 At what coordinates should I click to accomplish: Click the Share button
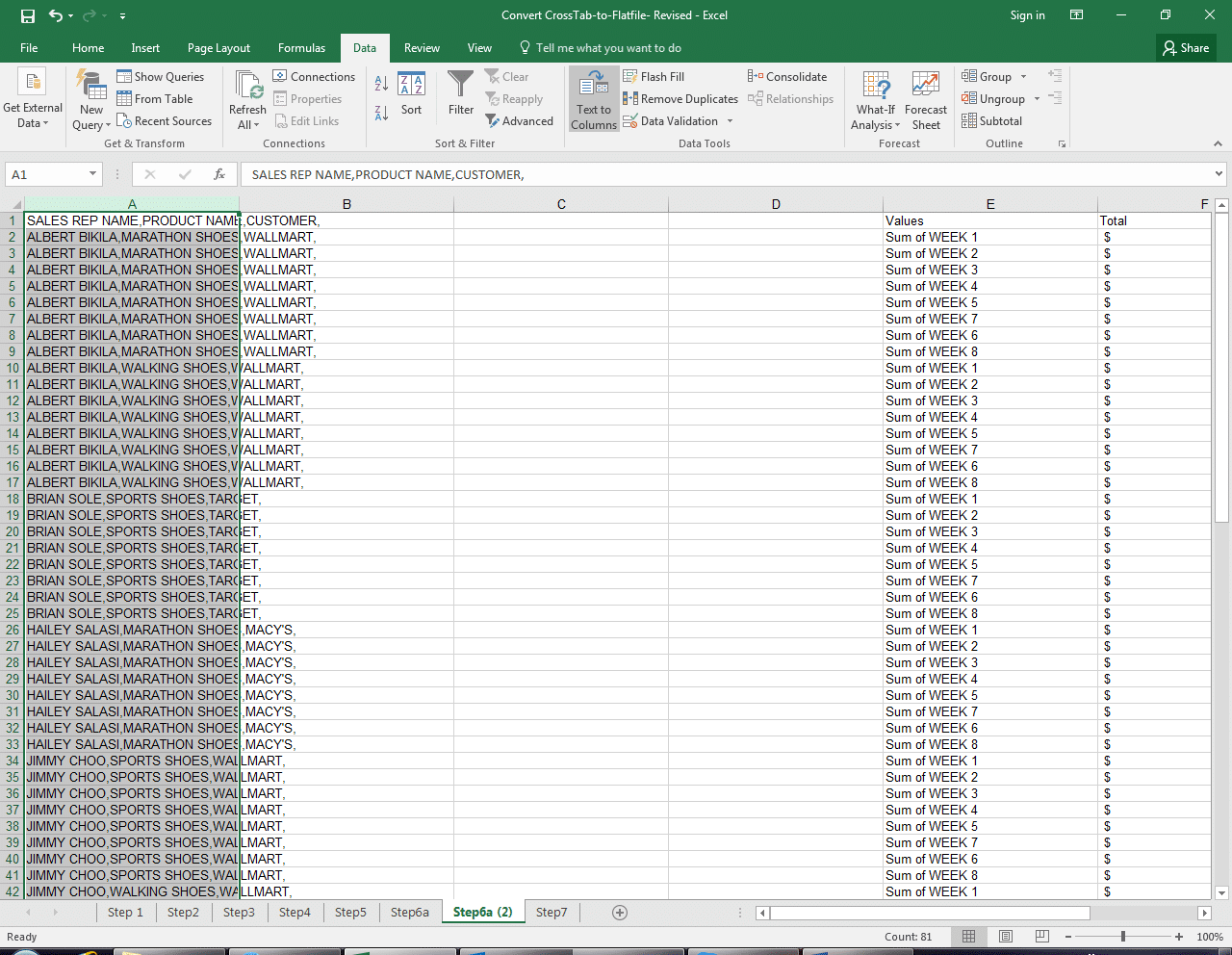1186,48
